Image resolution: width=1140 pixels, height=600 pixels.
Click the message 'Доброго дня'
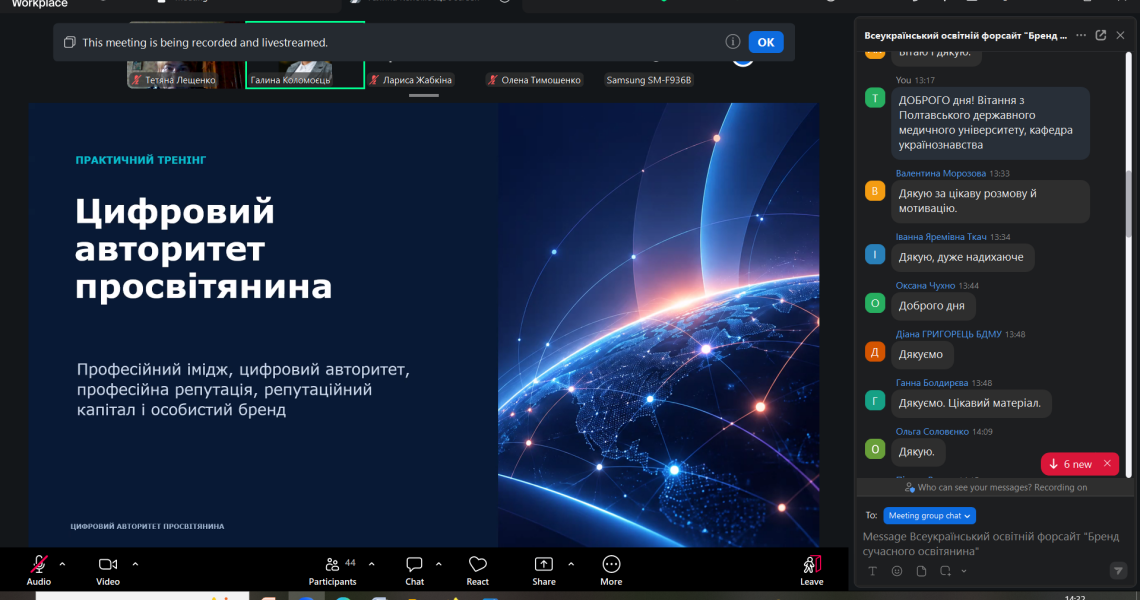[x=932, y=305]
